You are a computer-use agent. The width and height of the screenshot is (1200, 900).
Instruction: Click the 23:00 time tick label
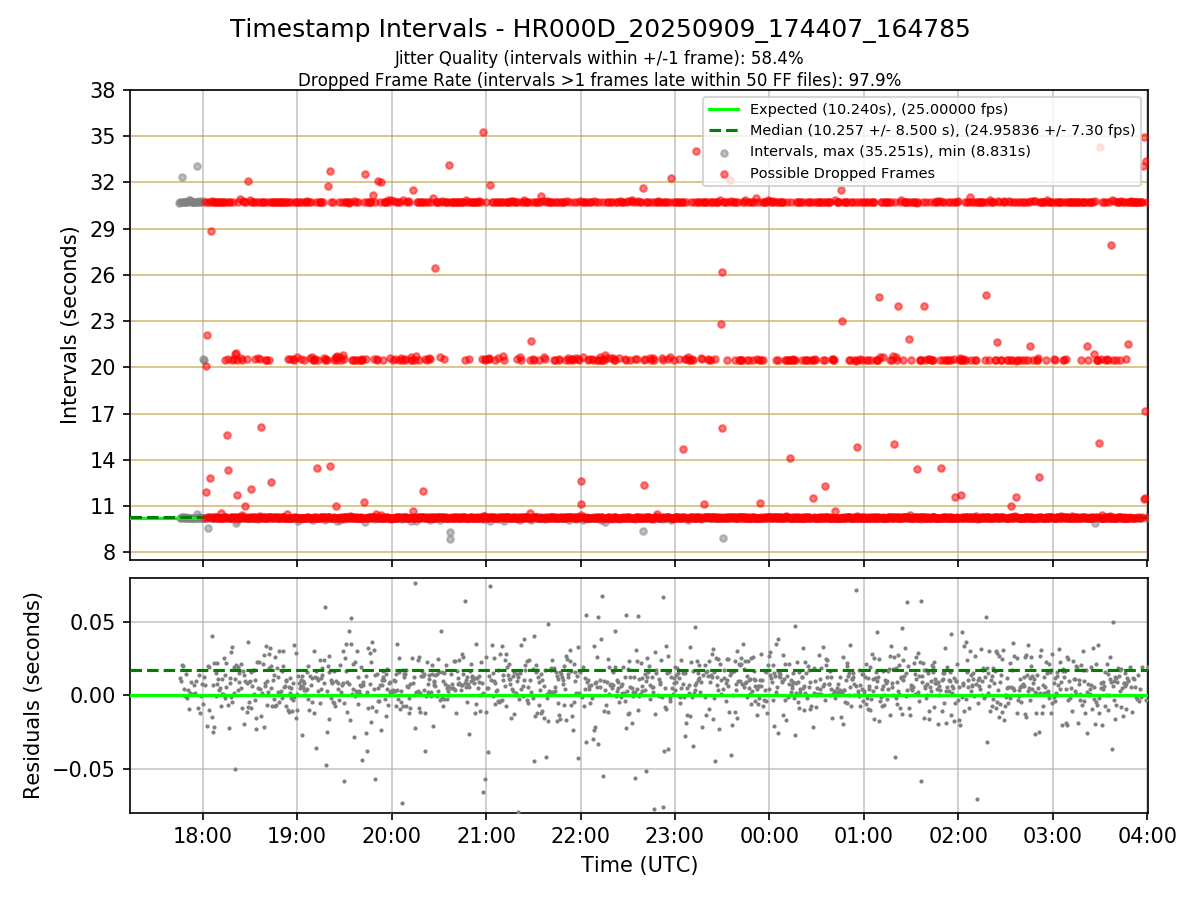(x=675, y=834)
